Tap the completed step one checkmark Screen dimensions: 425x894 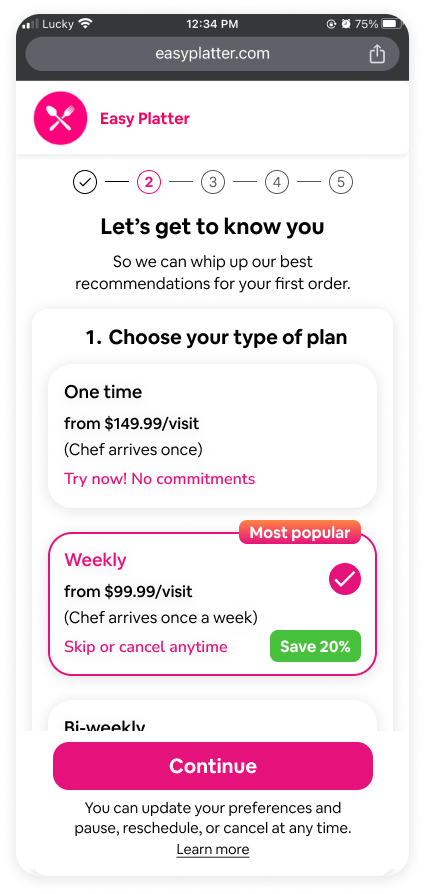[x=84, y=182]
